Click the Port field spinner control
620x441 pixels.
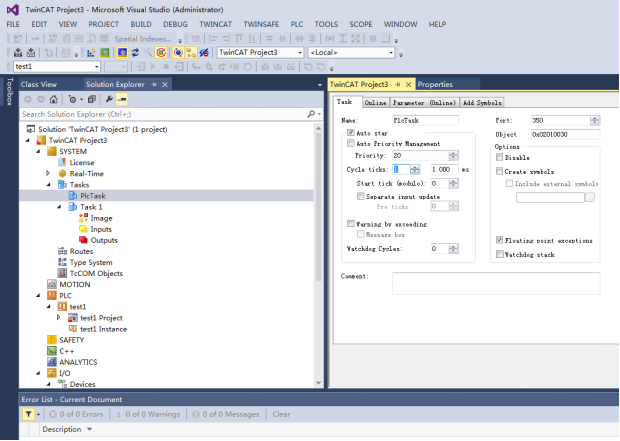pos(595,121)
